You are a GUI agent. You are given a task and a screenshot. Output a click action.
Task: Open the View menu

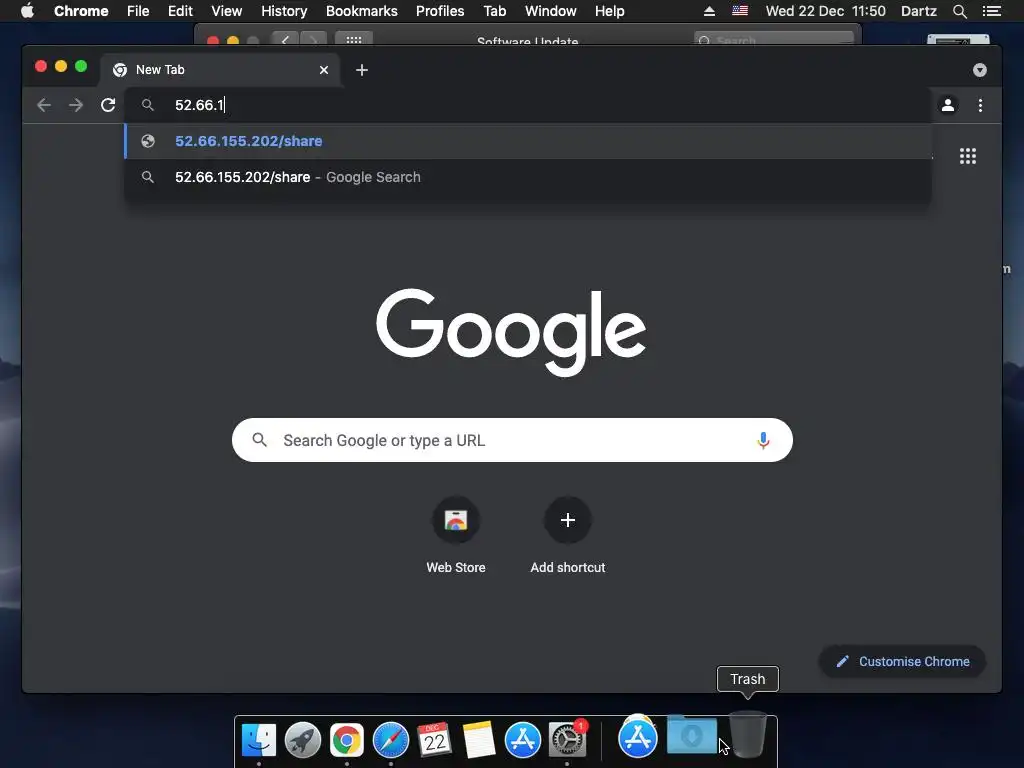pos(227,11)
